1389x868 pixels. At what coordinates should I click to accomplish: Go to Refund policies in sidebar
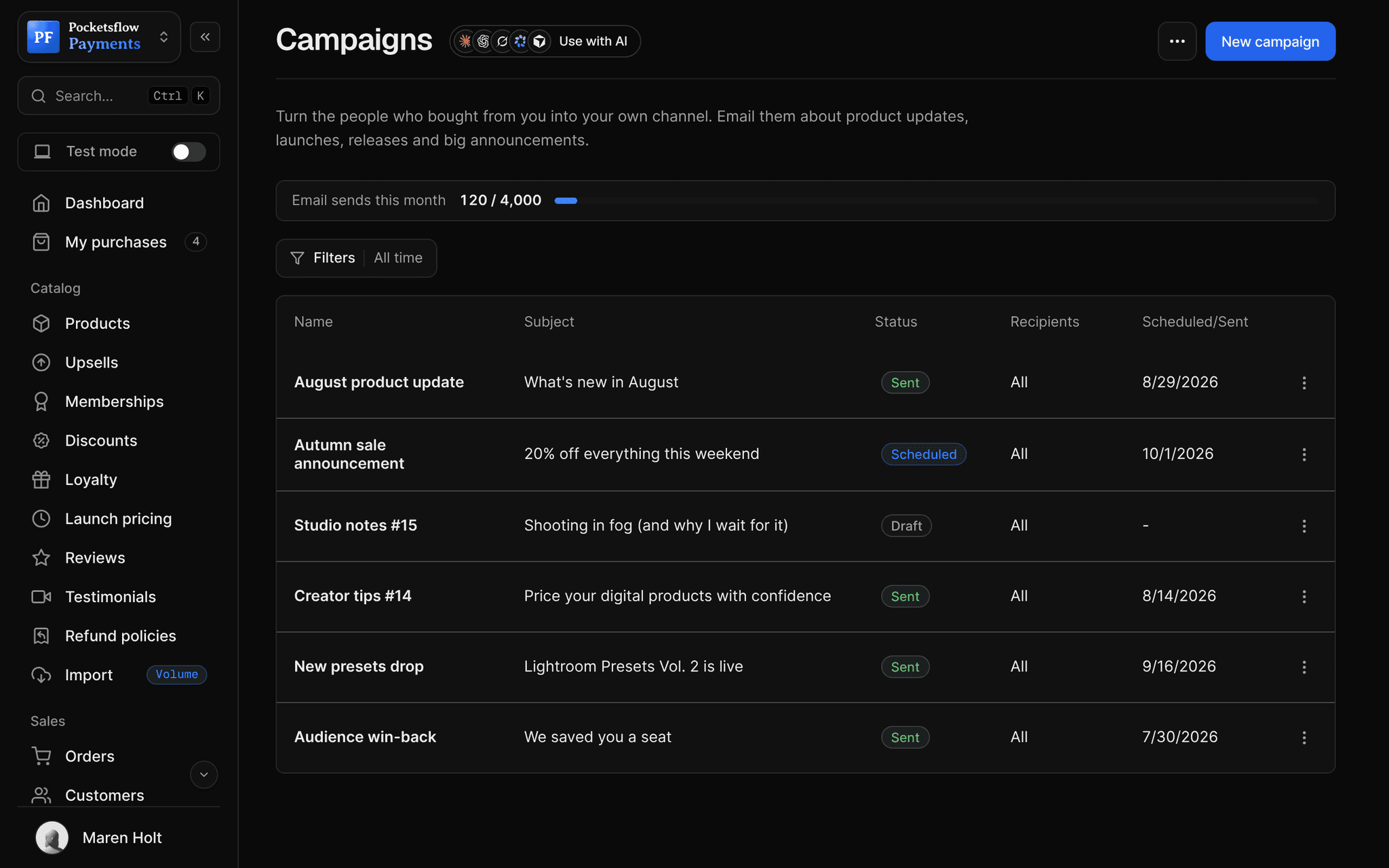click(118, 636)
